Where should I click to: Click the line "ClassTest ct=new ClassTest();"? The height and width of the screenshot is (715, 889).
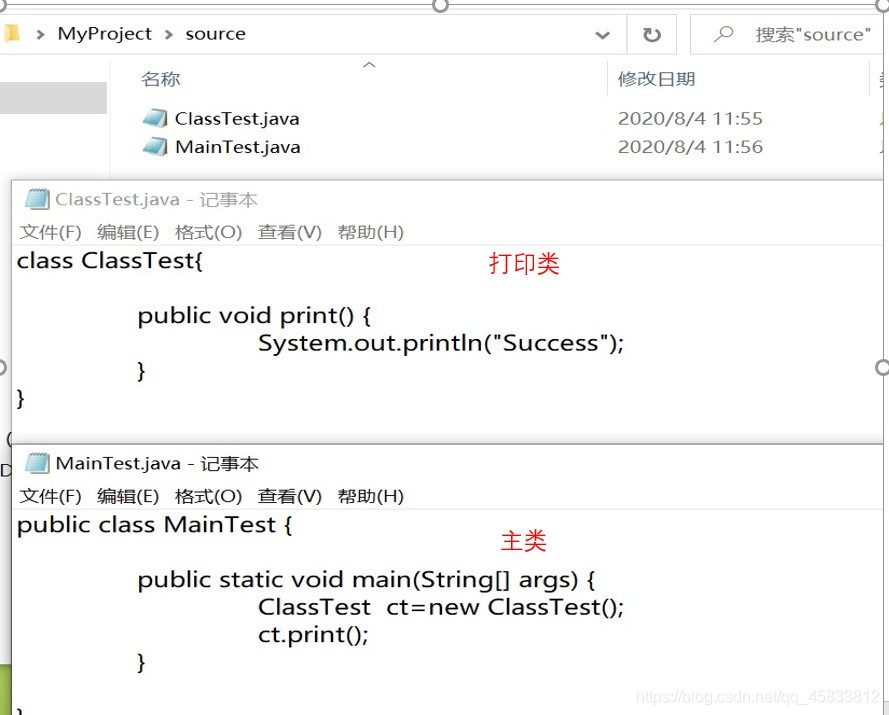tap(441, 608)
